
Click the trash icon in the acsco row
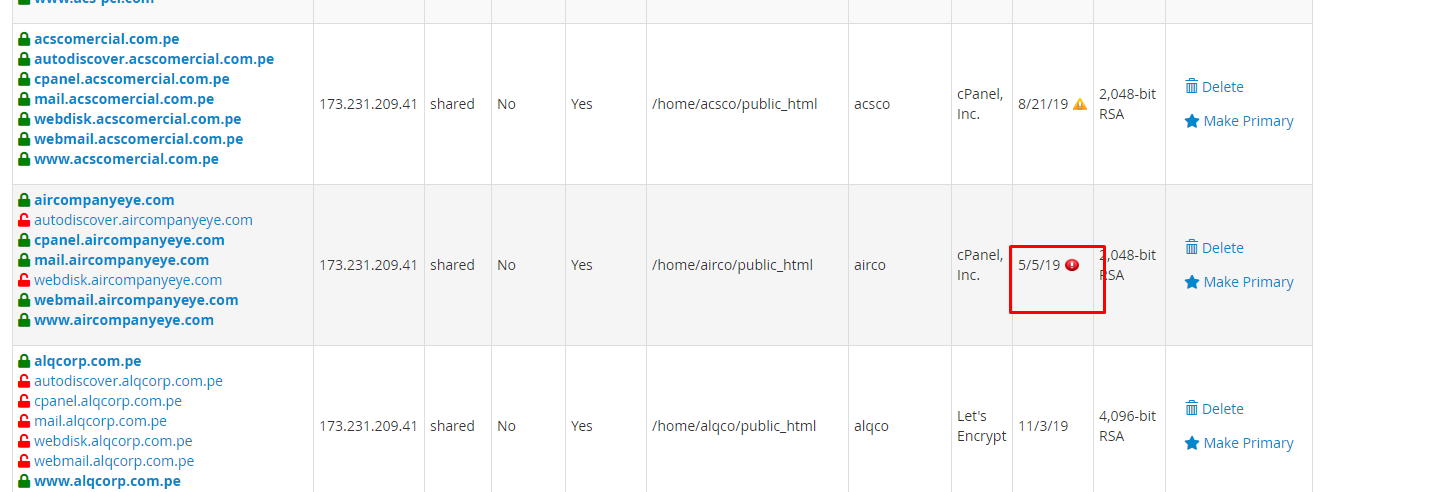click(x=1191, y=86)
